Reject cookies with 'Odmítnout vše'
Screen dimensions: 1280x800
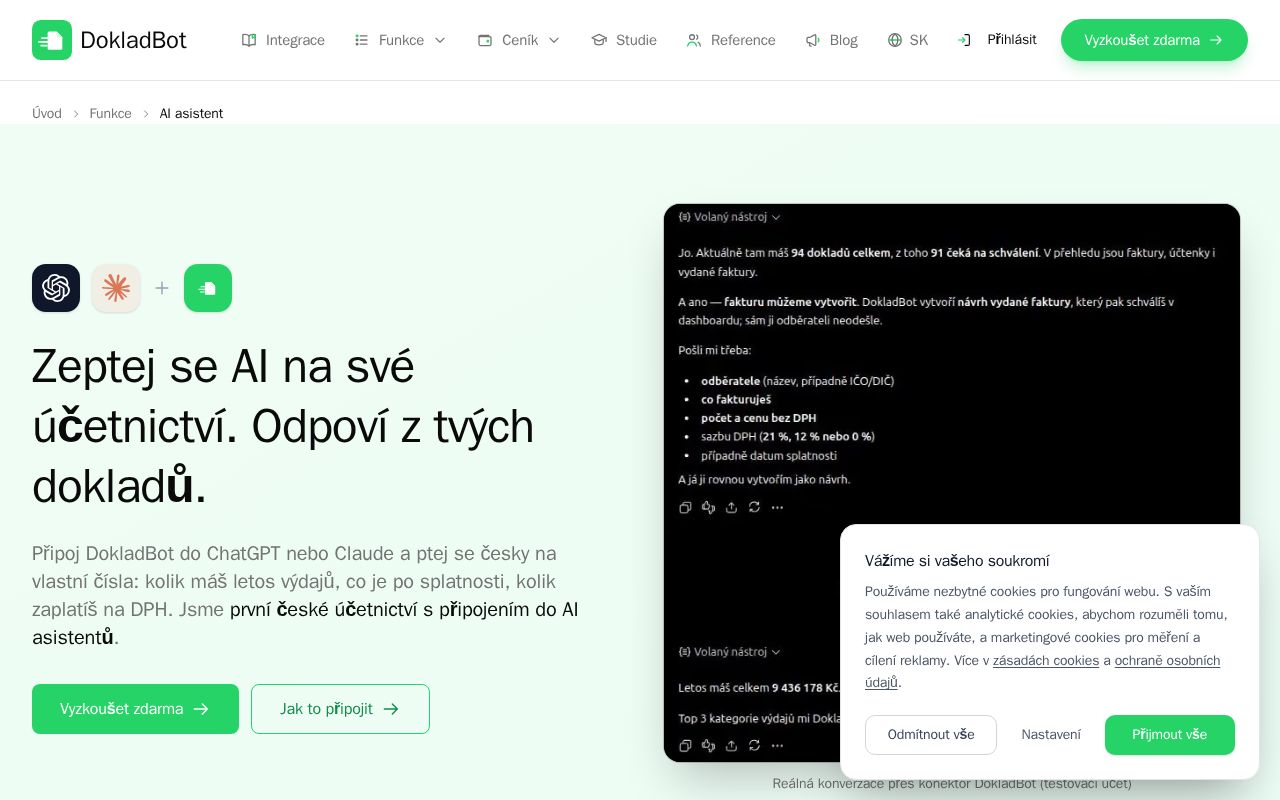point(931,735)
